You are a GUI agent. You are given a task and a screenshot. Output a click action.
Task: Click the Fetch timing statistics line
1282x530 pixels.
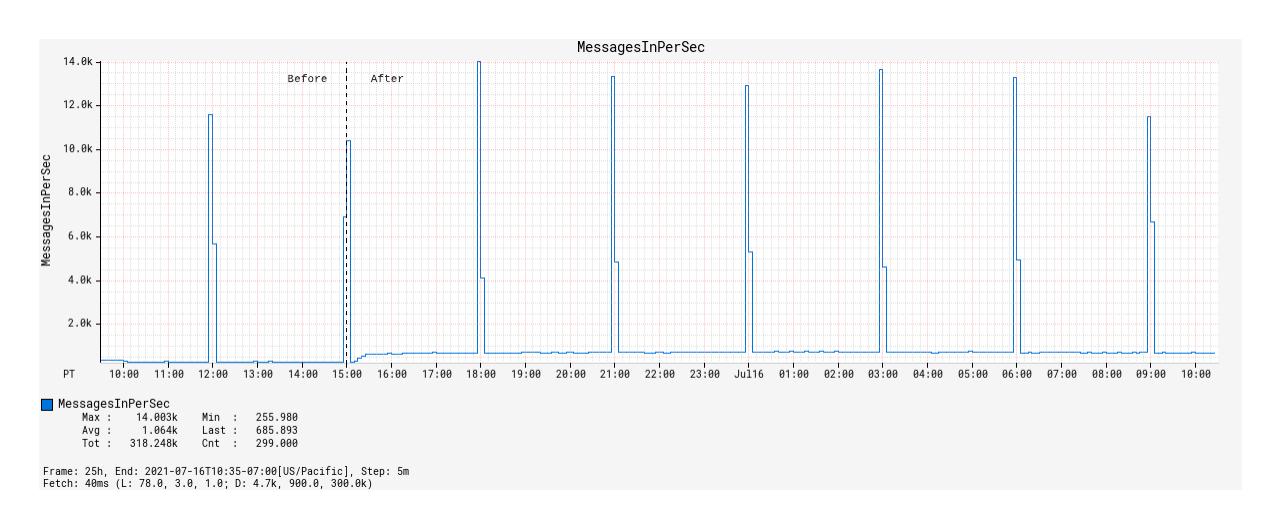[x=209, y=484]
